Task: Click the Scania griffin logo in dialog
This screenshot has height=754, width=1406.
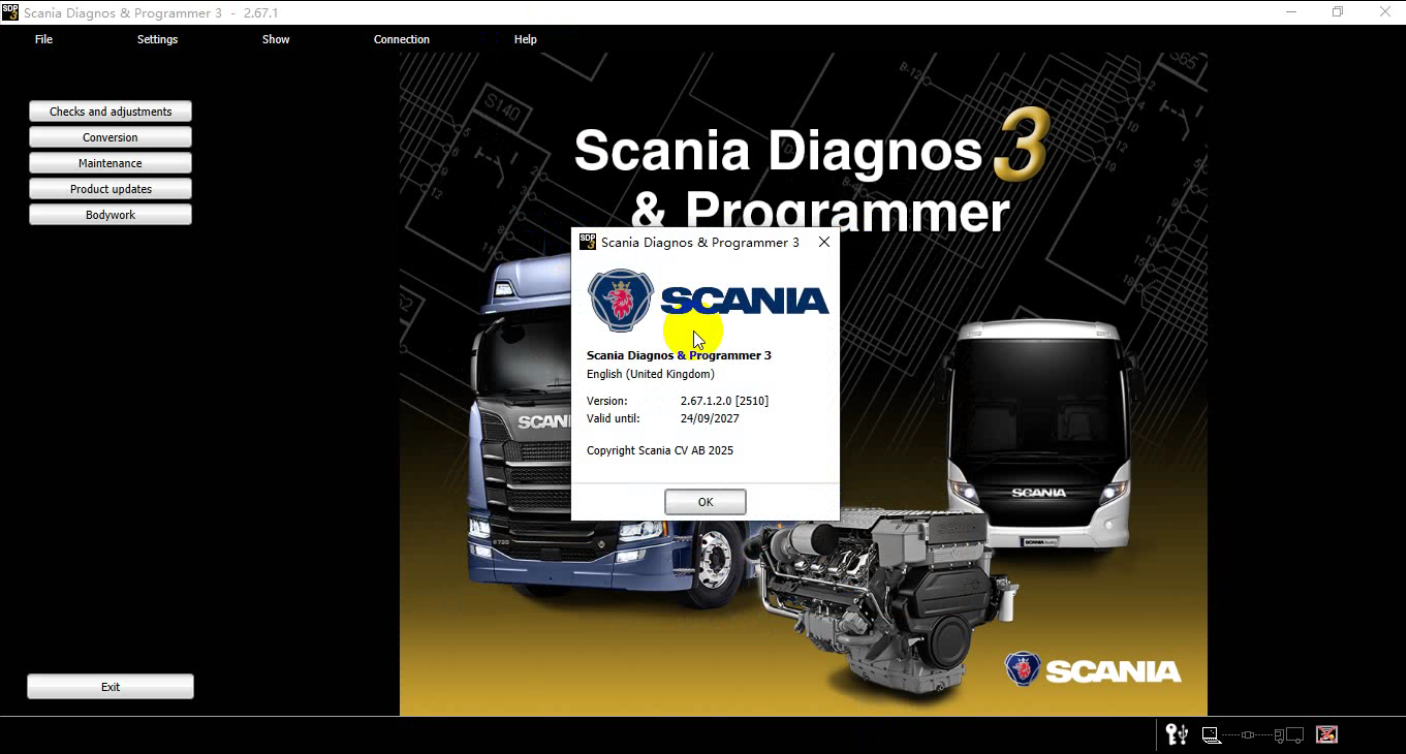Action: (x=620, y=300)
